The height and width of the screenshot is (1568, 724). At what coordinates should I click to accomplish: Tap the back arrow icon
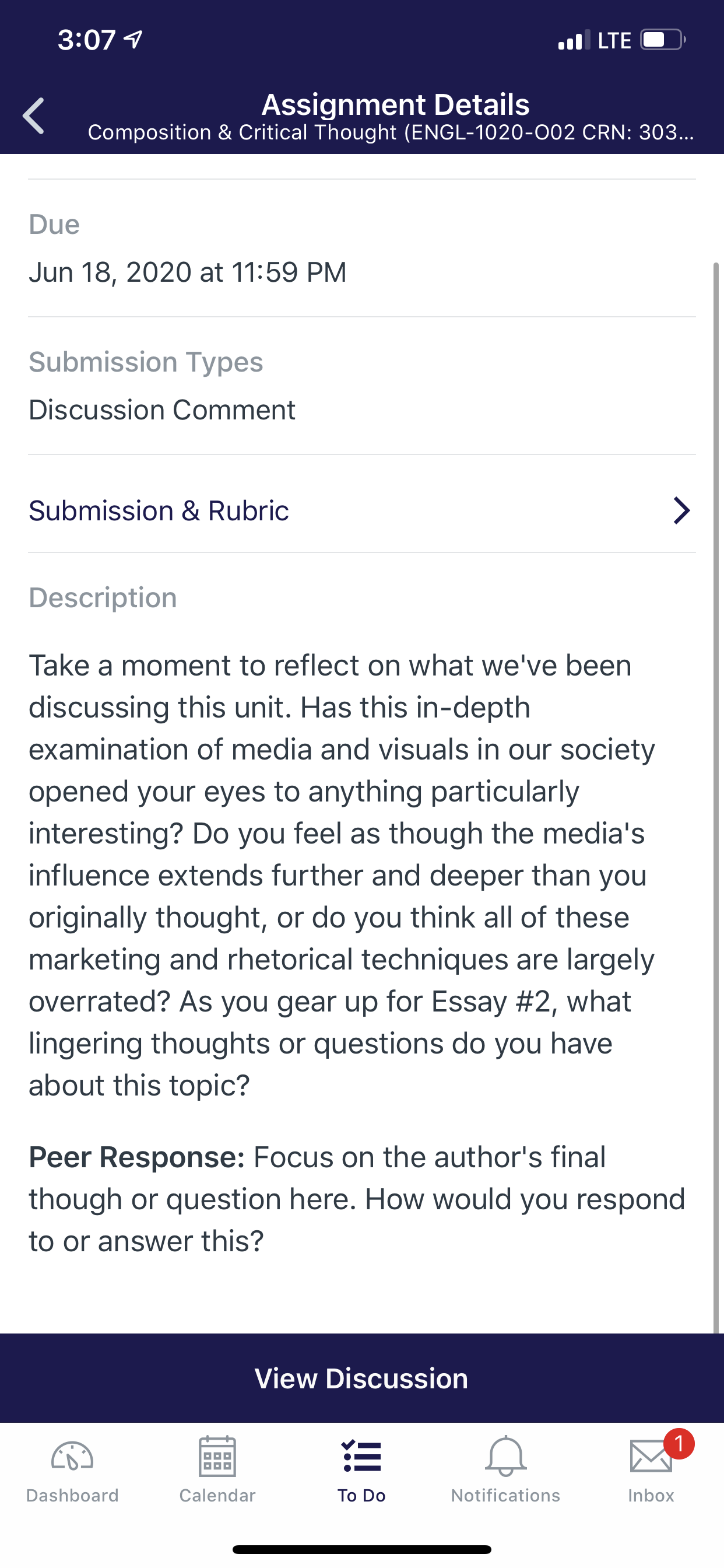pos(33,116)
